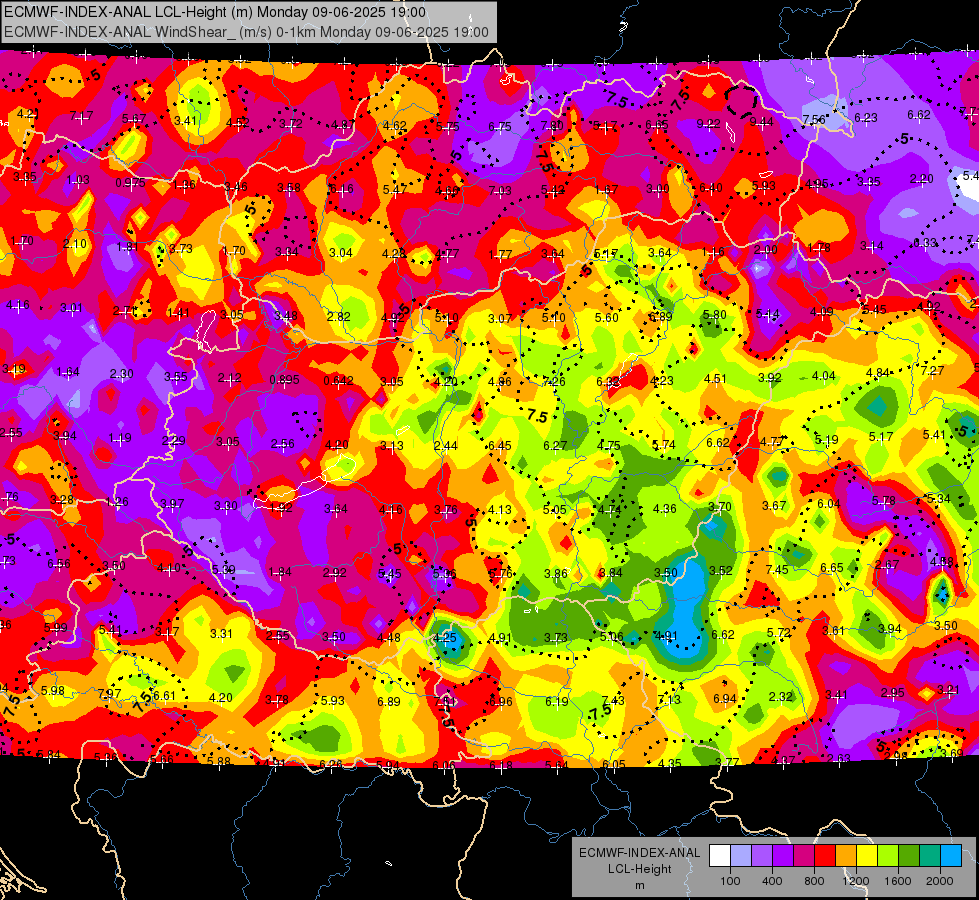Click the wind shear value 9.22
This screenshot has width=979, height=900.
[709, 124]
